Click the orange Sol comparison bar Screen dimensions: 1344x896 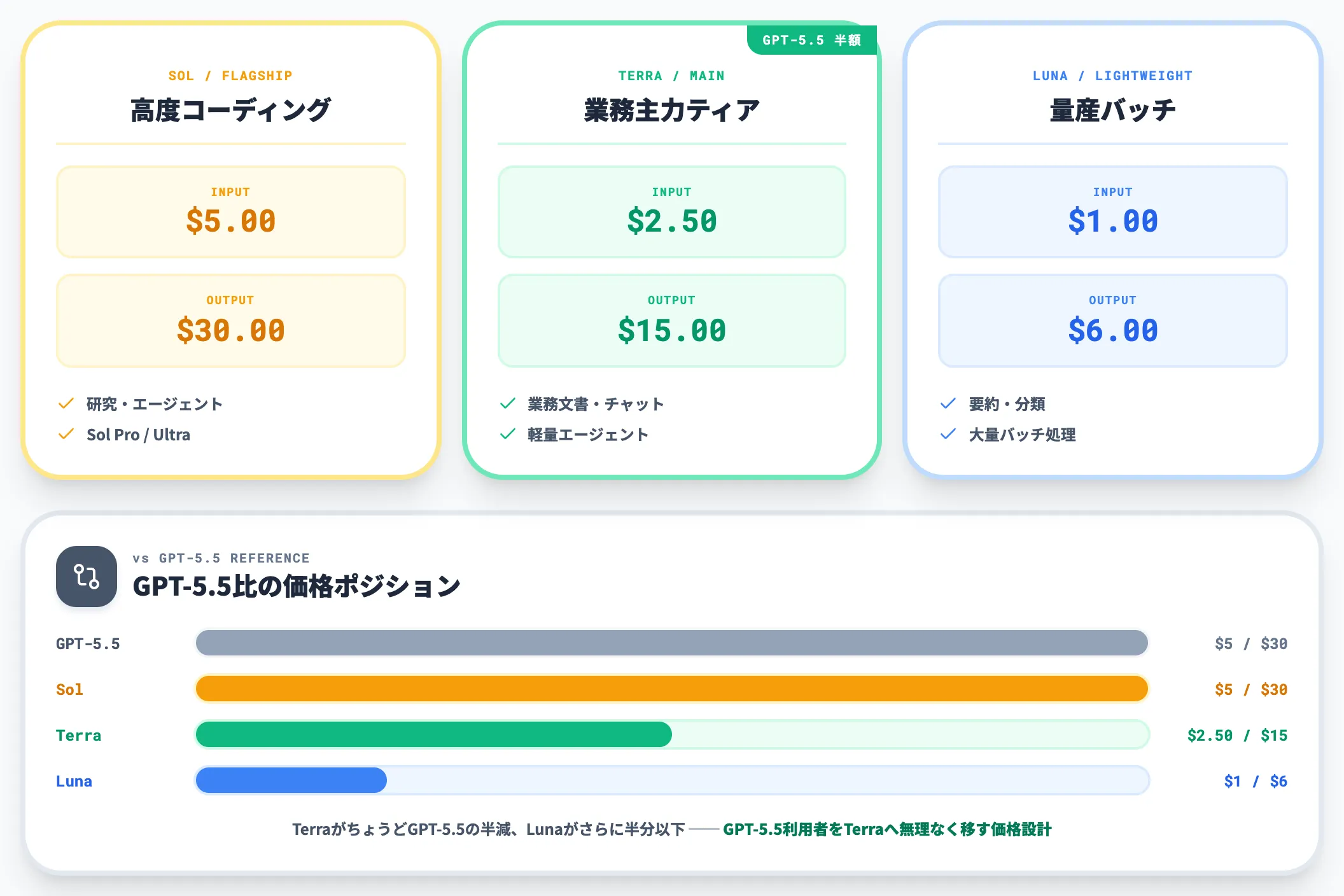pos(672,689)
